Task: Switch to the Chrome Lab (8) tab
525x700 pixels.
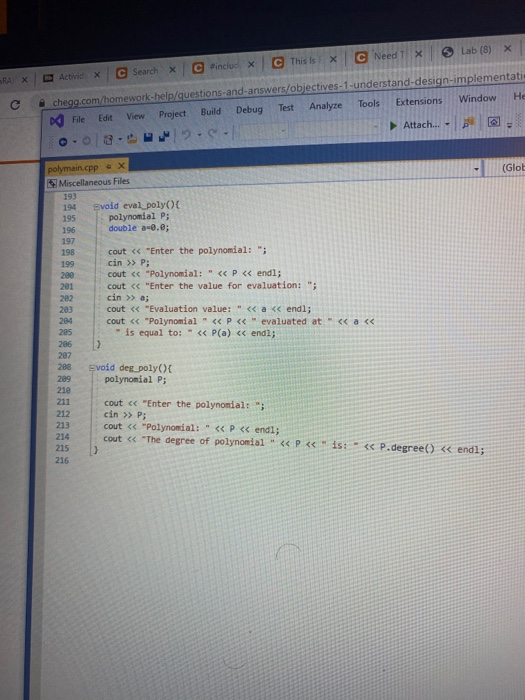Action: [476, 50]
